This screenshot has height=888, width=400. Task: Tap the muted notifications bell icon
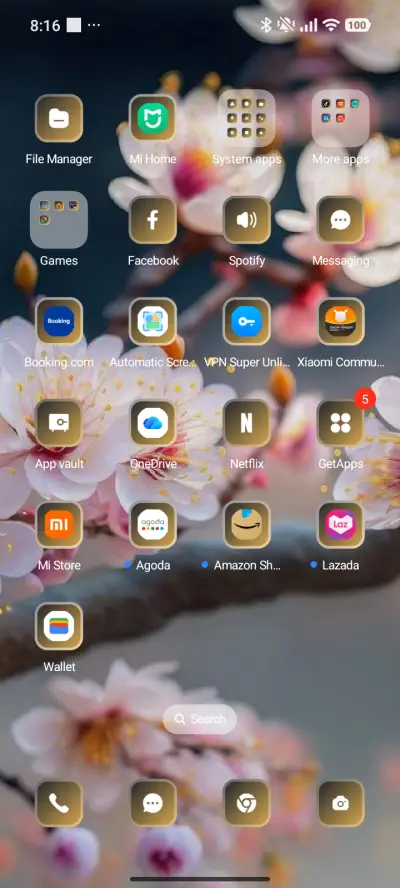click(286, 25)
